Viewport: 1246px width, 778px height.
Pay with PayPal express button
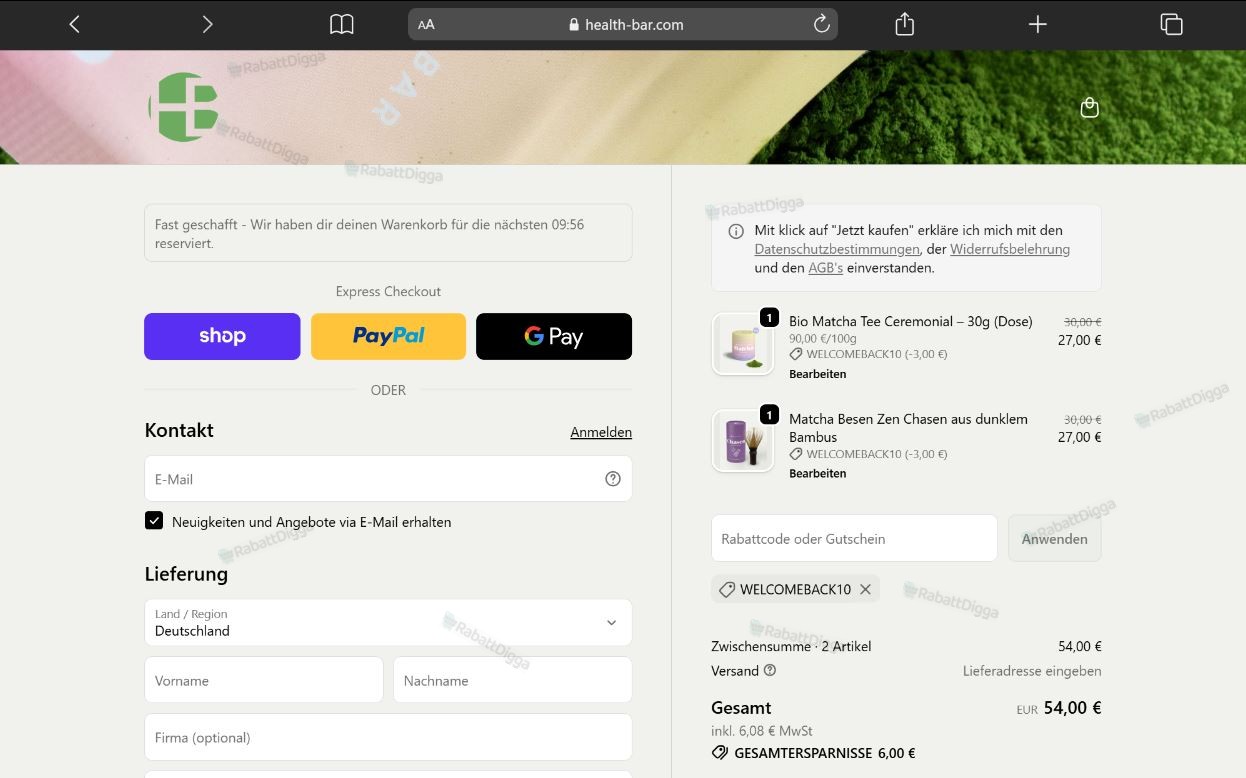click(388, 336)
